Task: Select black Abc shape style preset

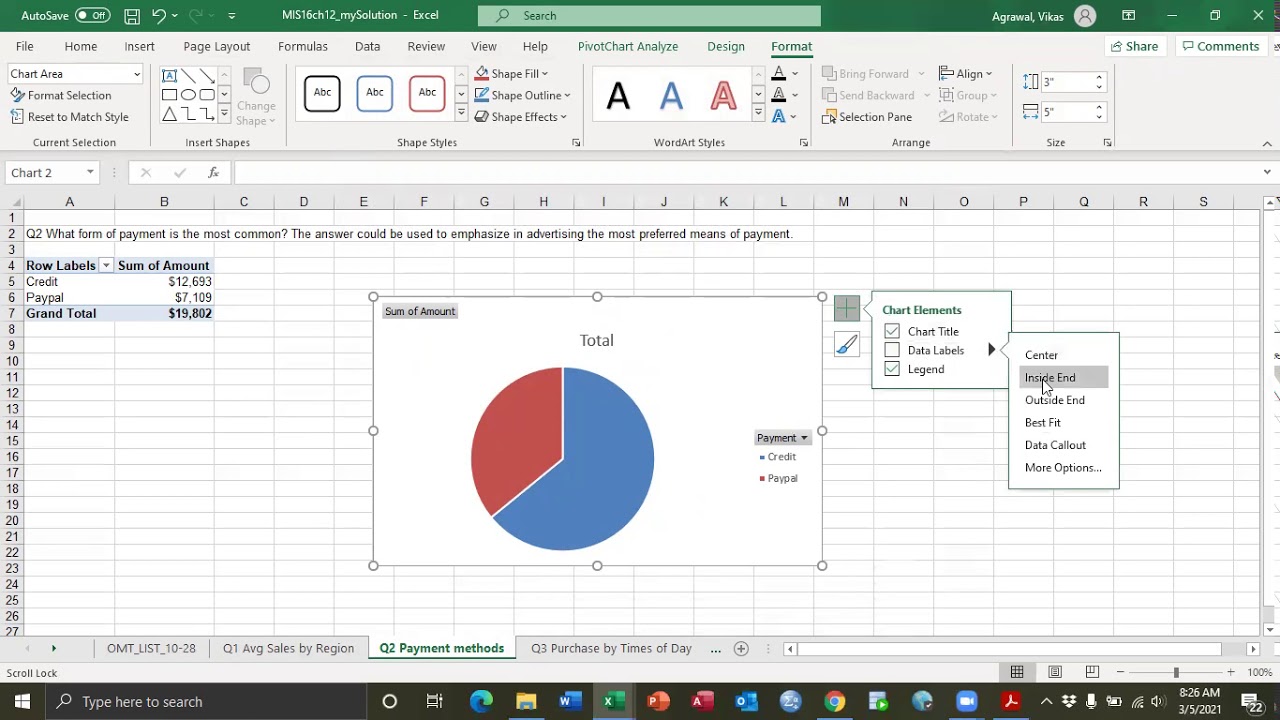Action: pos(322,93)
